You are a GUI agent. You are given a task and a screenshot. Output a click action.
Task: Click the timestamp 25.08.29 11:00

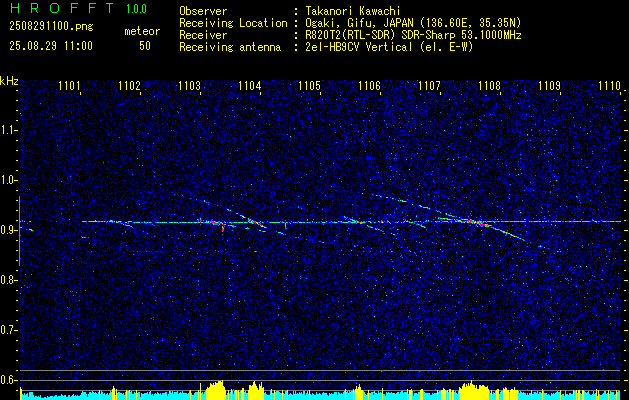coord(51,46)
